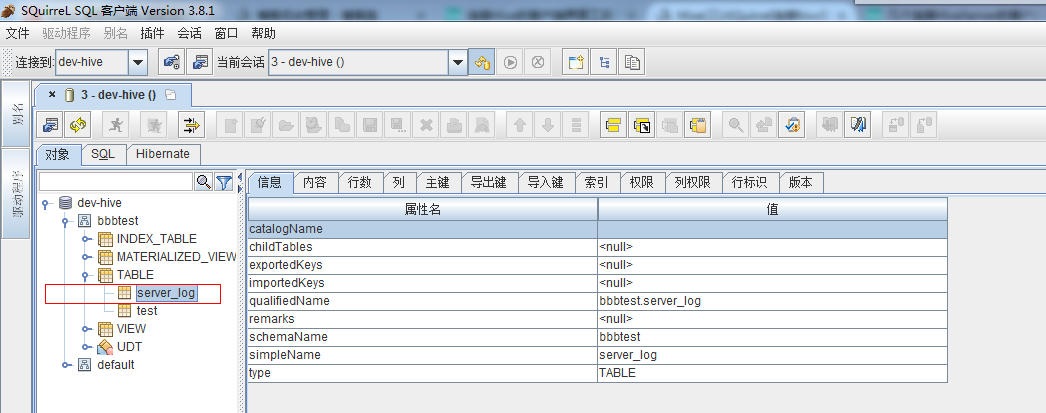The width and height of the screenshot is (1046, 413).
Task: Click the new window star icon in top toolbar
Action: pos(576,63)
